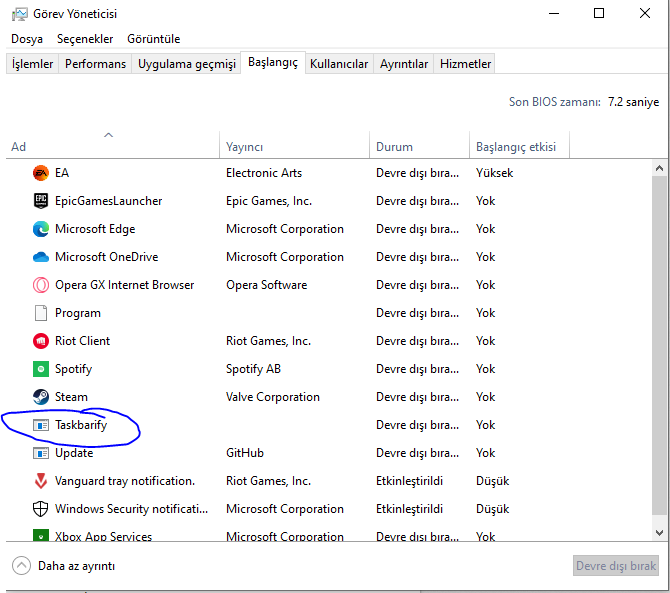This screenshot has width=670, height=593.
Task: Click the GitHub publisher cell
Action: (245, 453)
